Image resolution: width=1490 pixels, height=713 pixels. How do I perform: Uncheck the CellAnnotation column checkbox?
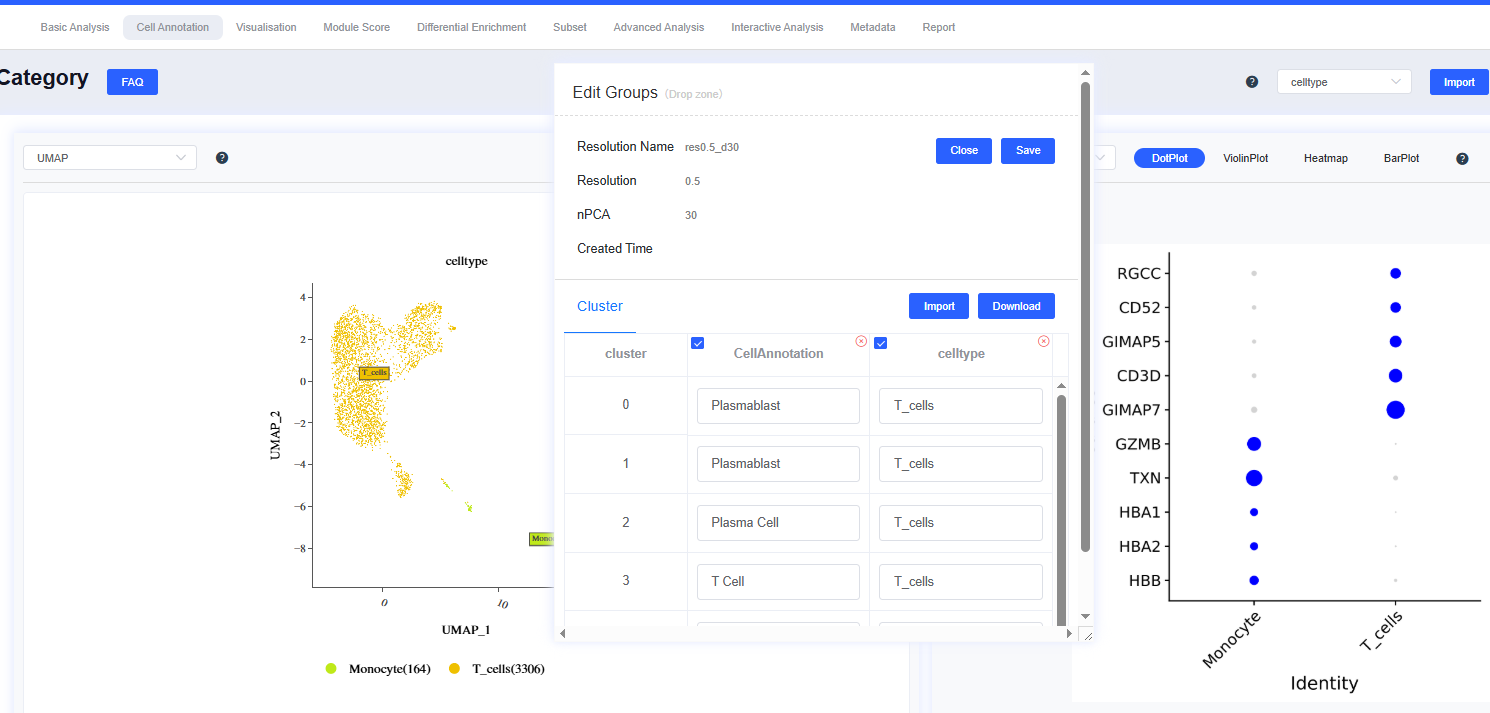coord(698,344)
